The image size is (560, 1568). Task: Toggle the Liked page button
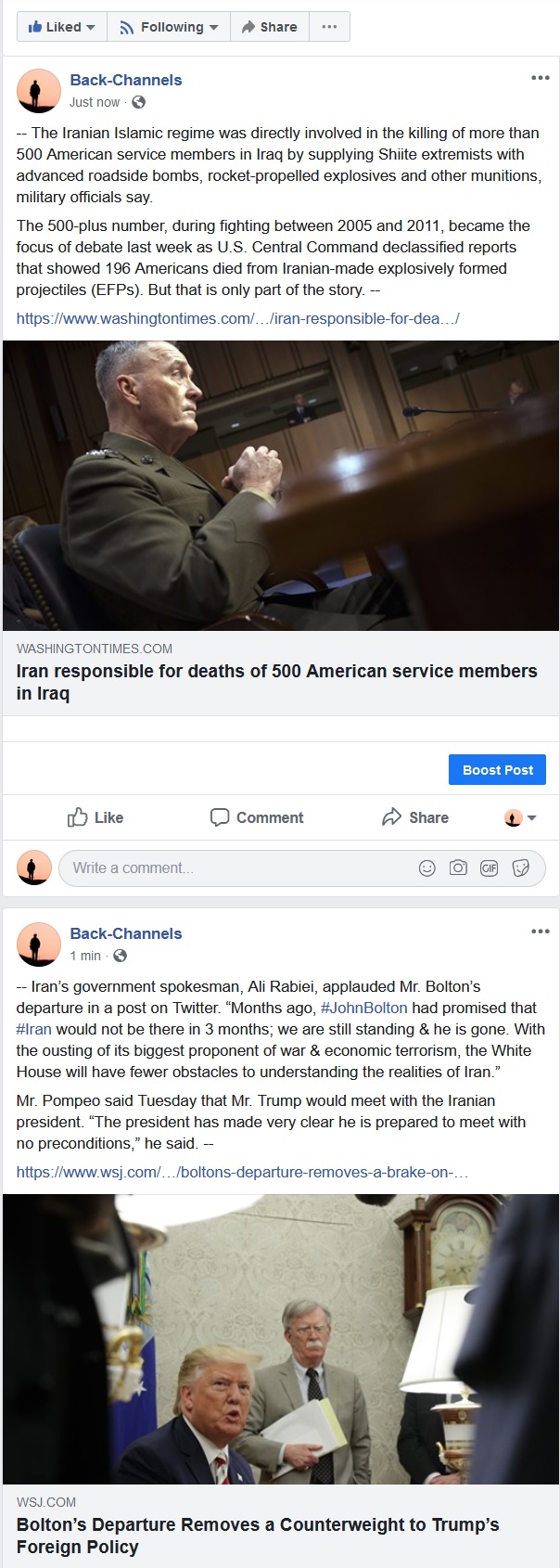pyautogui.click(x=62, y=27)
